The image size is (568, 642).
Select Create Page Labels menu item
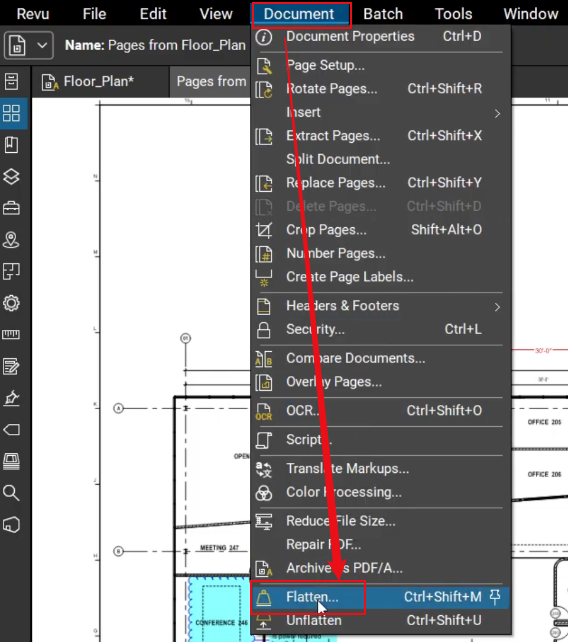[x=380, y=277]
